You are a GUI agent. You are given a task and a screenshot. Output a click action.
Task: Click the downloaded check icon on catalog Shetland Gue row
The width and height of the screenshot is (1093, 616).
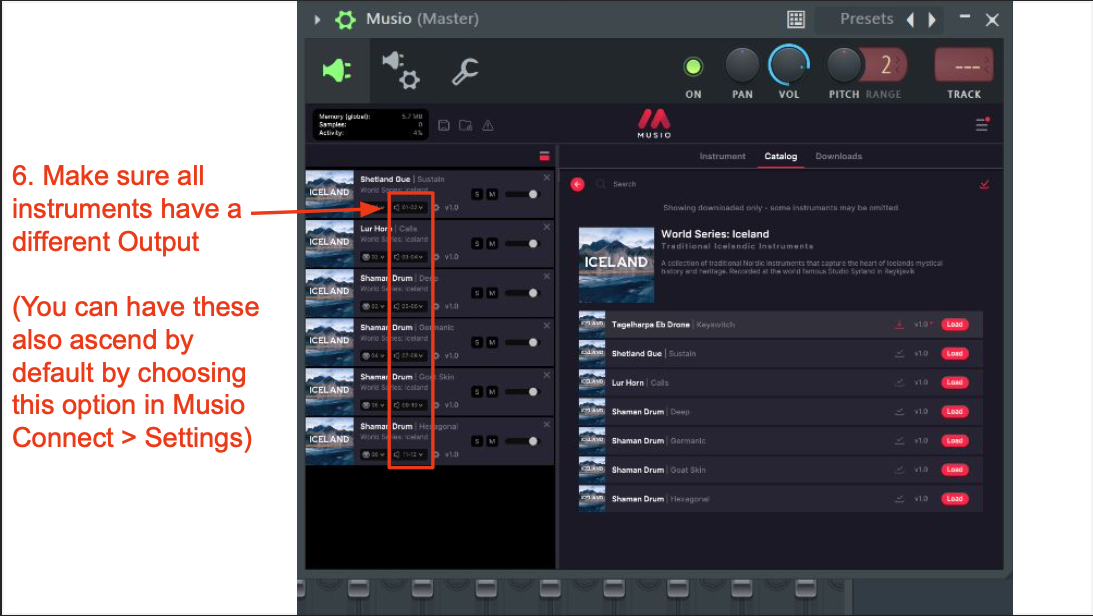coord(899,354)
